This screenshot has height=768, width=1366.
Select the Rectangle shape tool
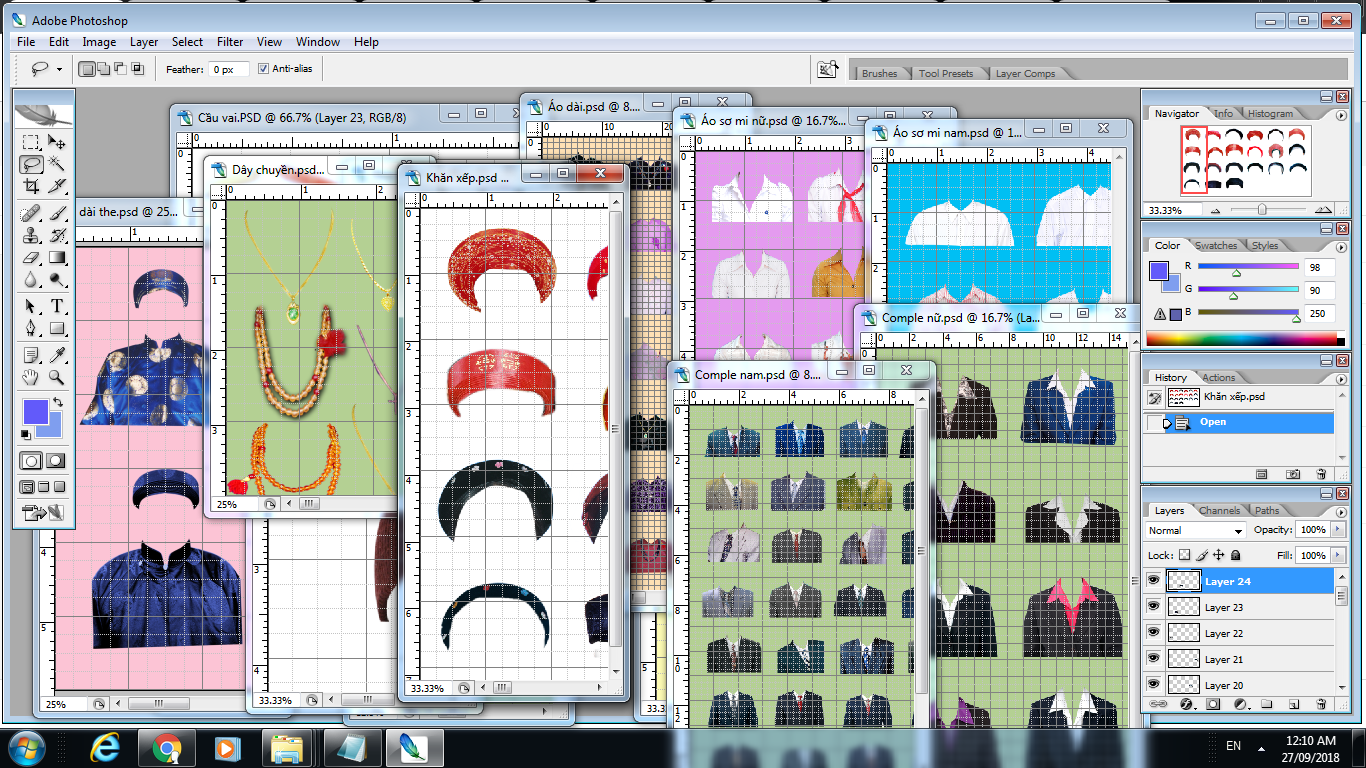(x=57, y=328)
